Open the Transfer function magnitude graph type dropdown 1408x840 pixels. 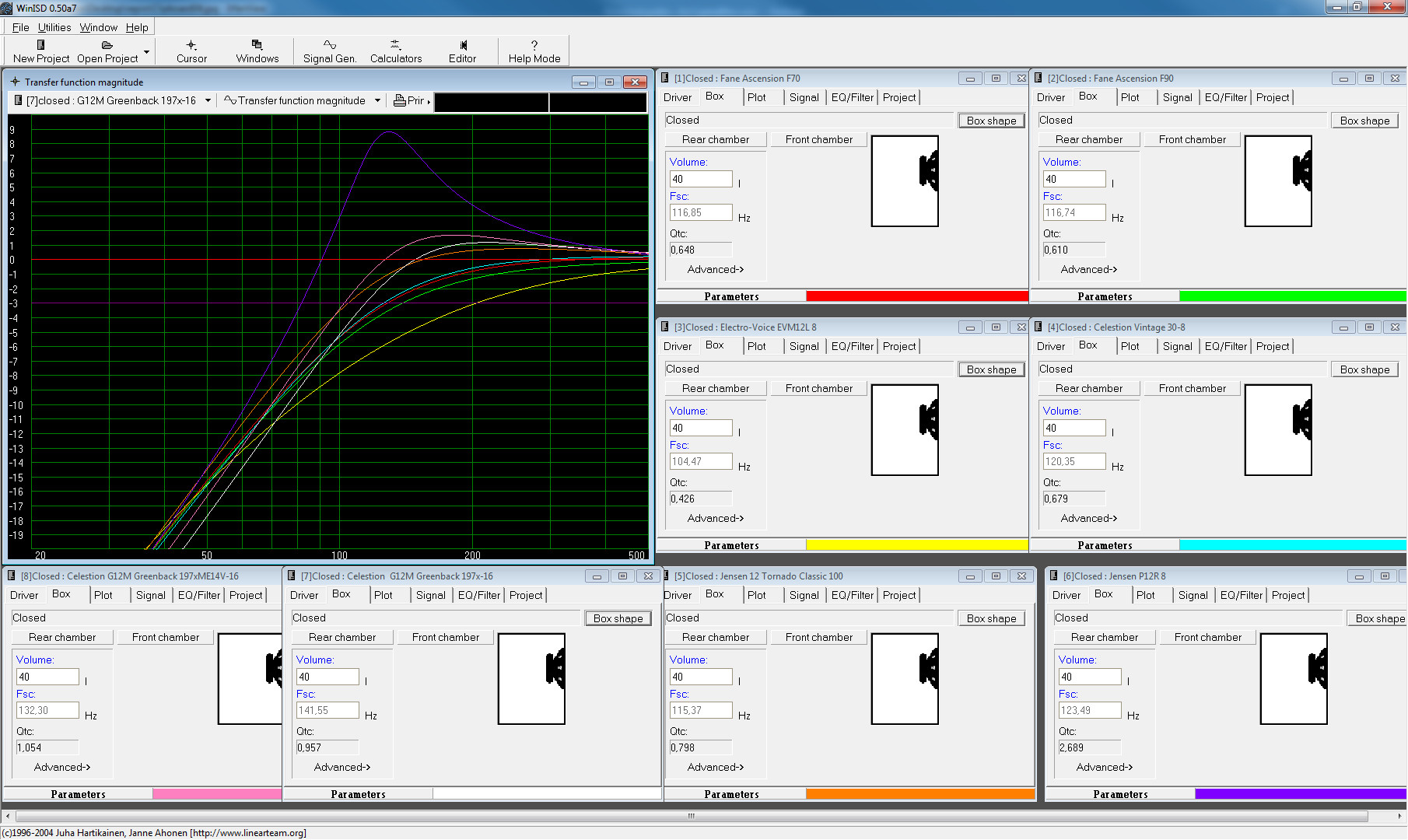pyautogui.click(x=377, y=100)
